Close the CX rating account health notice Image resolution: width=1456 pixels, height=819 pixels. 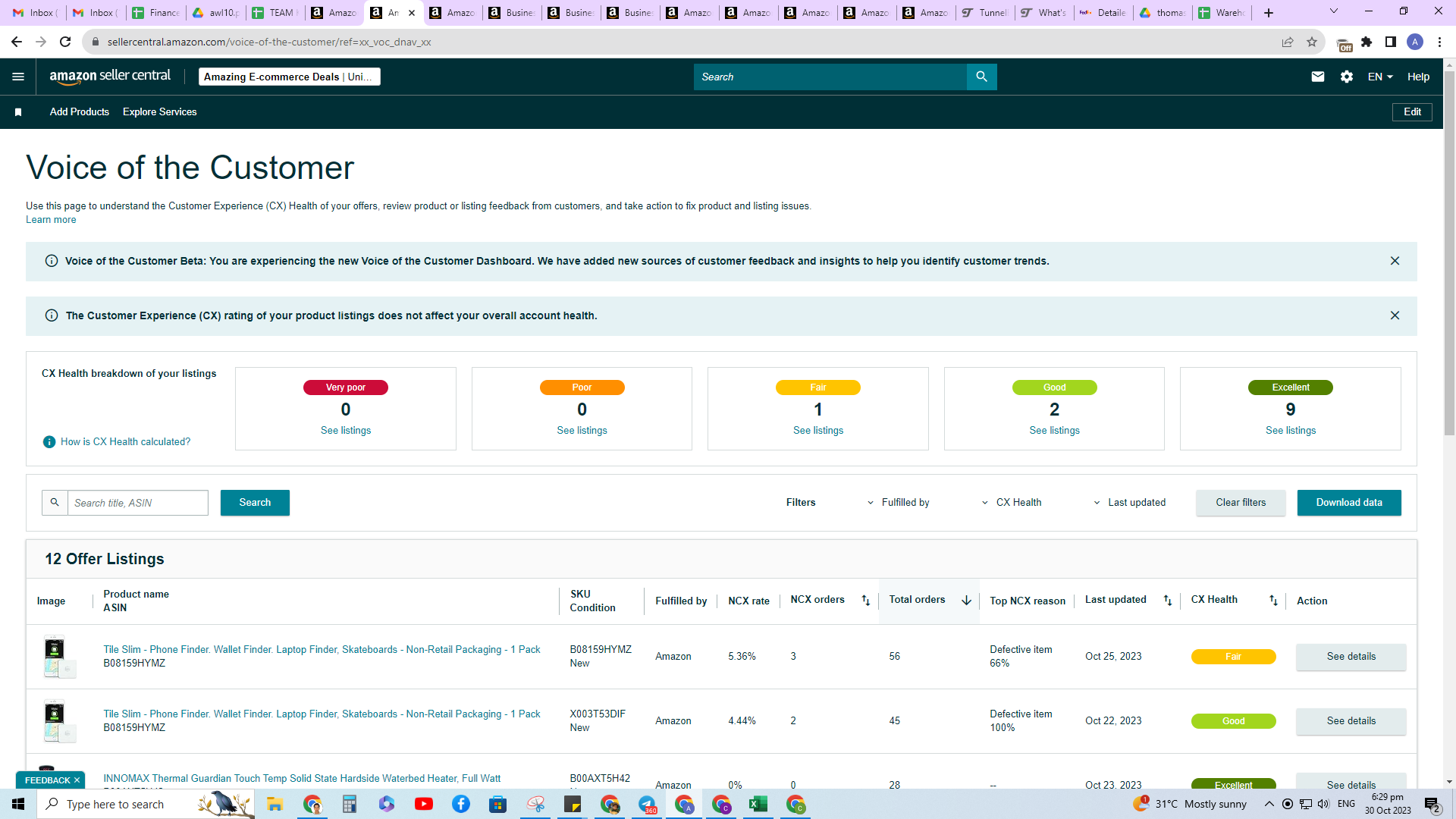pyautogui.click(x=1395, y=315)
